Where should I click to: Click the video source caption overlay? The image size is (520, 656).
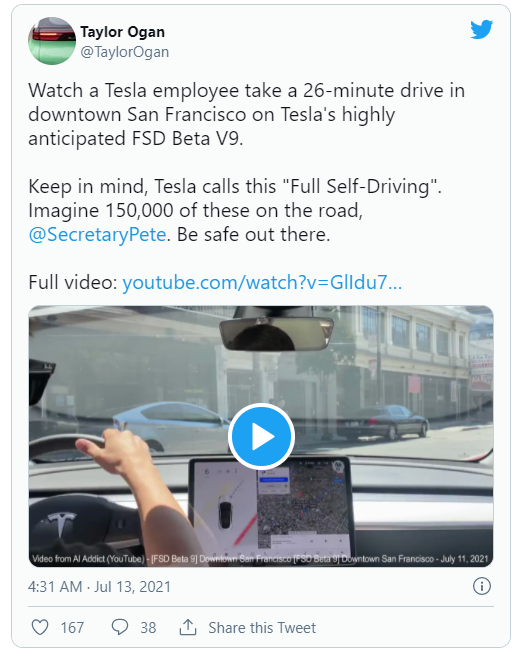coord(260,559)
